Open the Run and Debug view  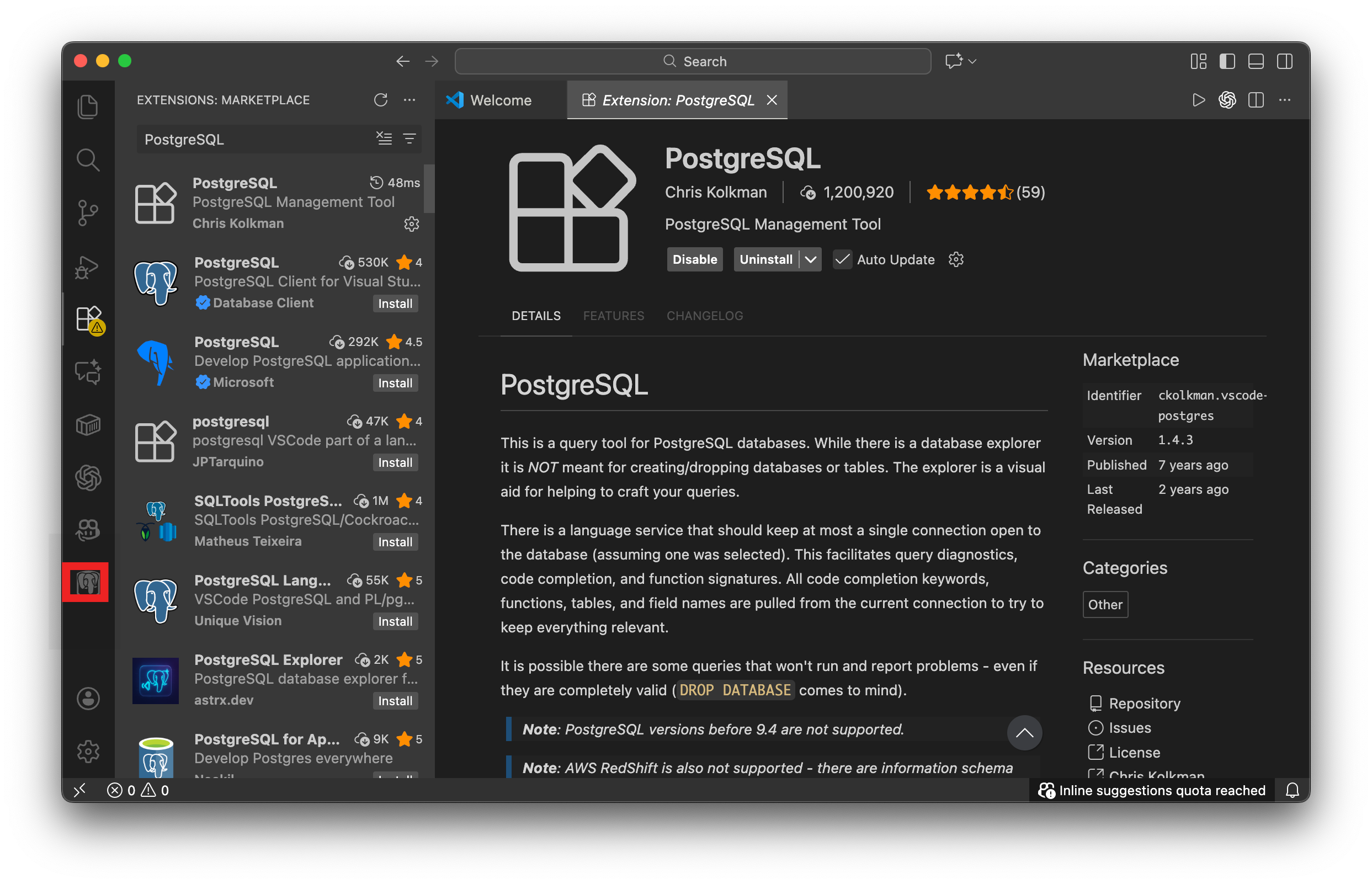click(87, 267)
